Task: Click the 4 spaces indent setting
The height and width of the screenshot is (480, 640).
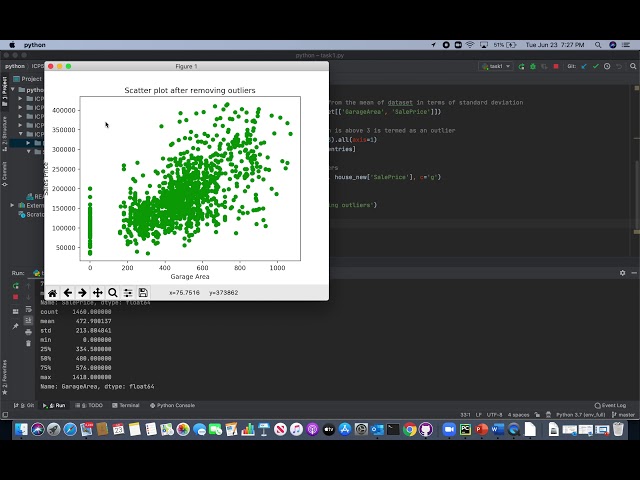Action: pyautogui.click(x=518, y=415)
